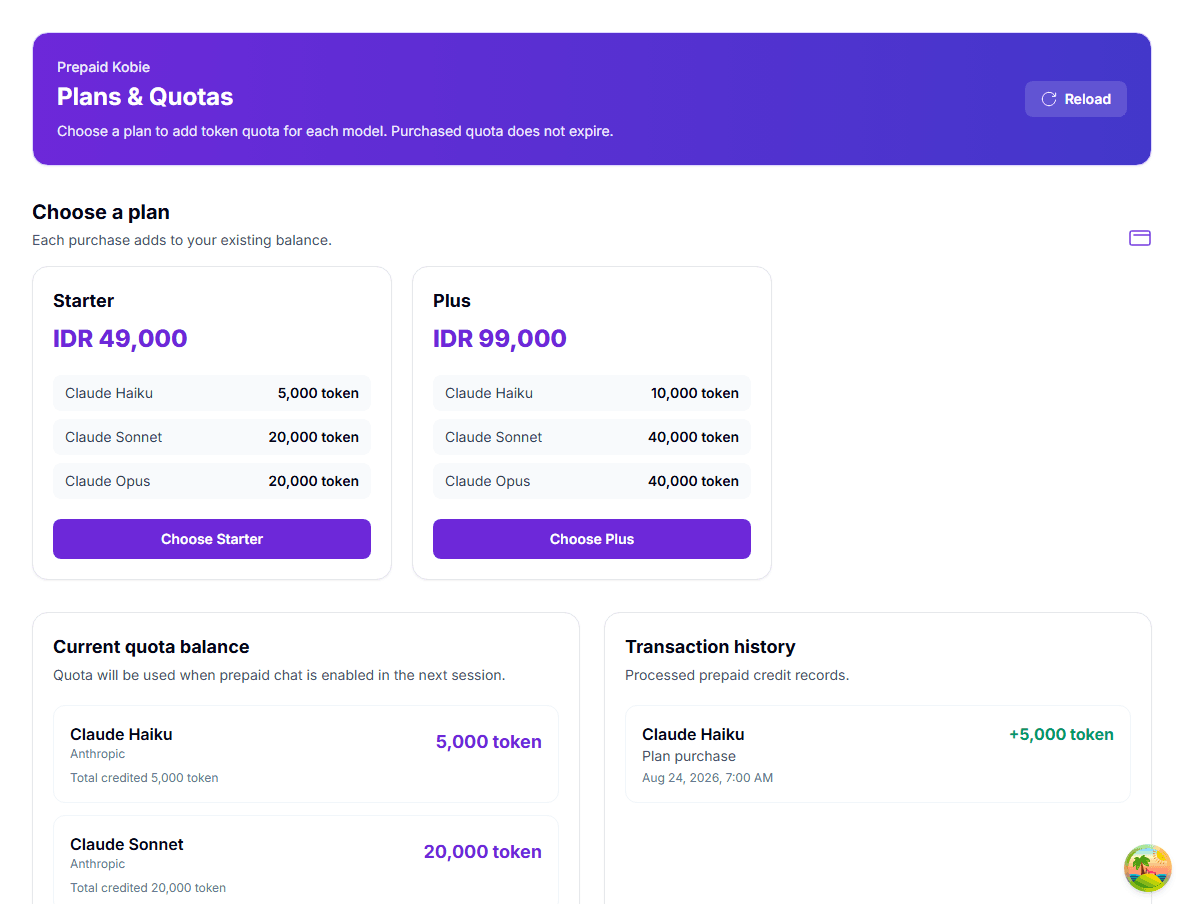
Task: Open Claude Haiku plan purchase transaction
Action: (877, 754)
